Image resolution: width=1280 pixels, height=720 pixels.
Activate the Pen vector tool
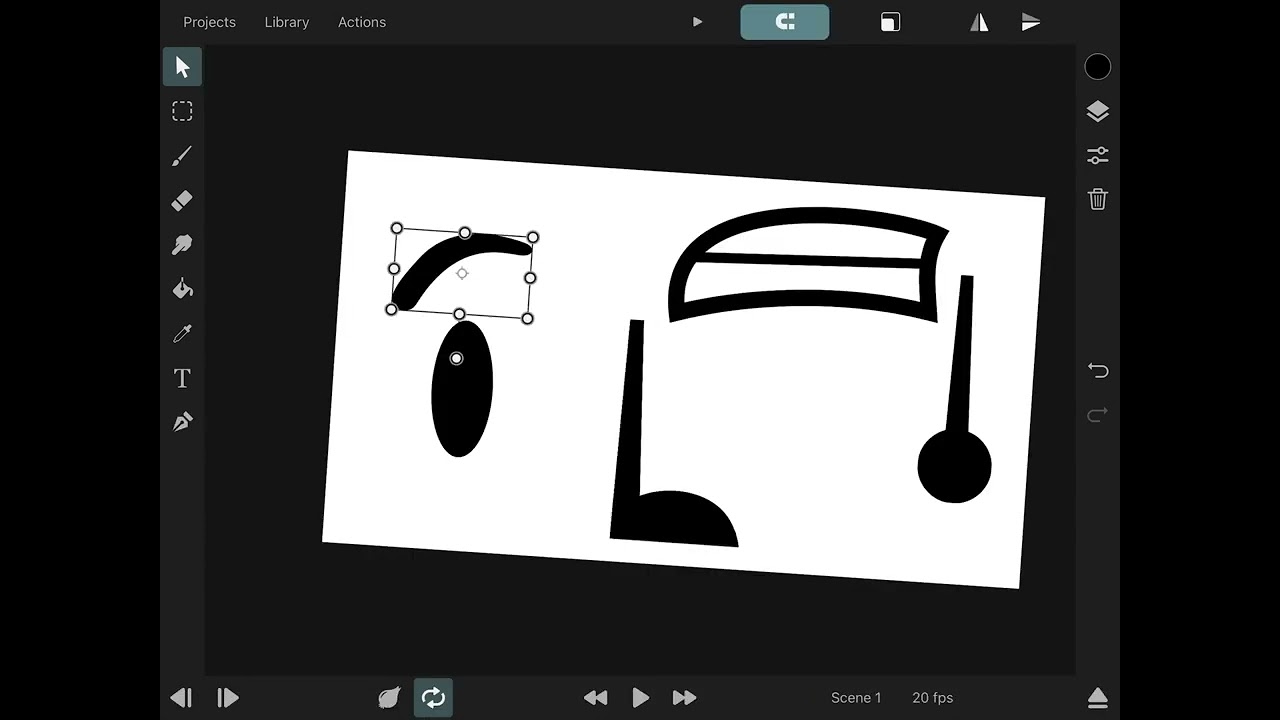(x=182, y=422)
